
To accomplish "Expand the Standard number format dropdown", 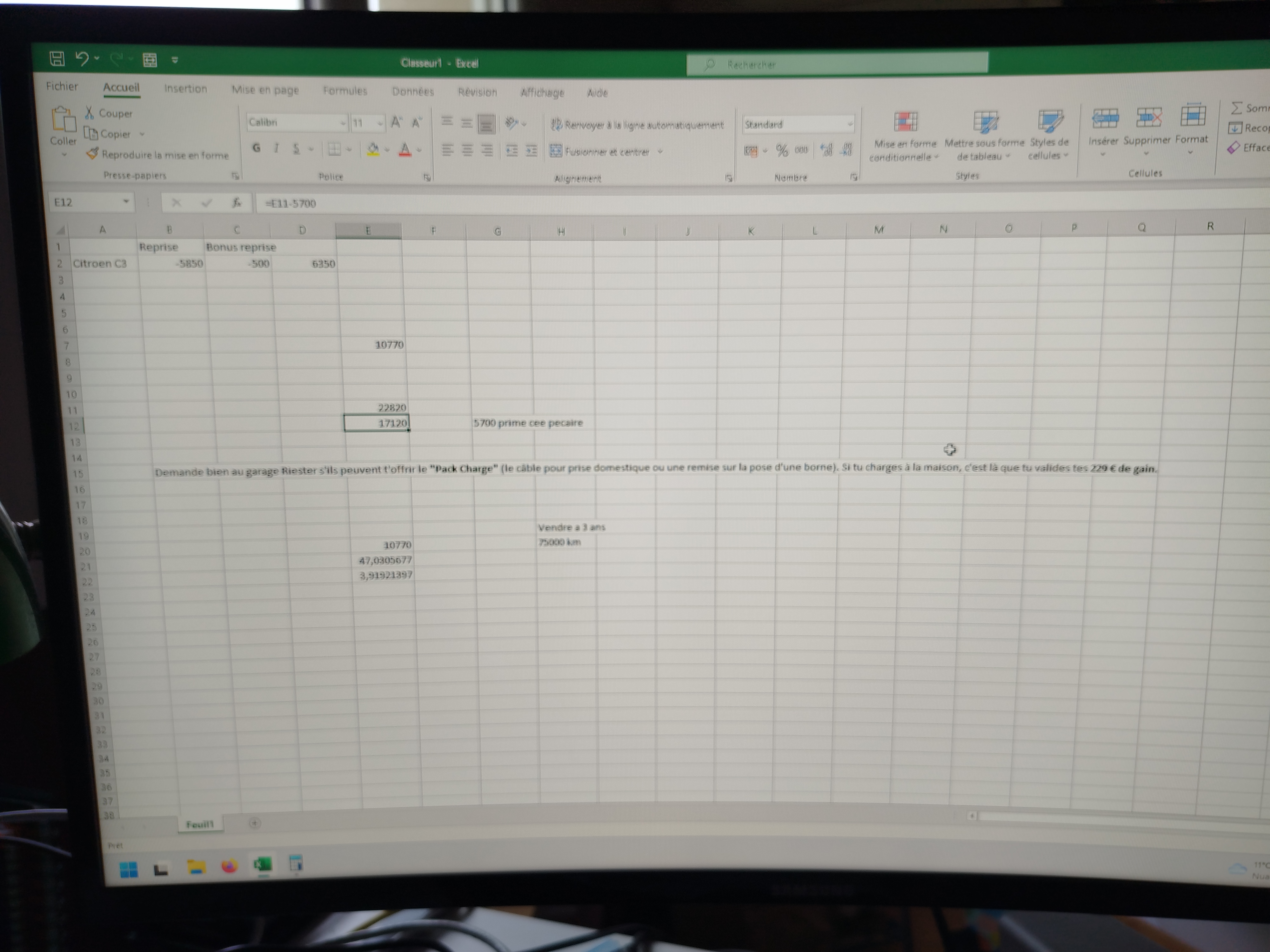I will click(850, 124).
